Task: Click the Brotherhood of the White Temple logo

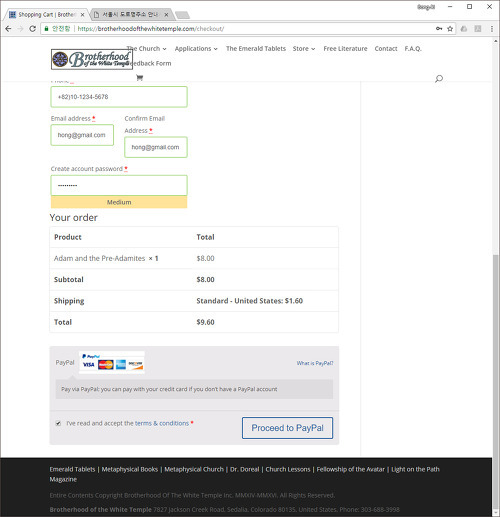Action: click(92, 59)
